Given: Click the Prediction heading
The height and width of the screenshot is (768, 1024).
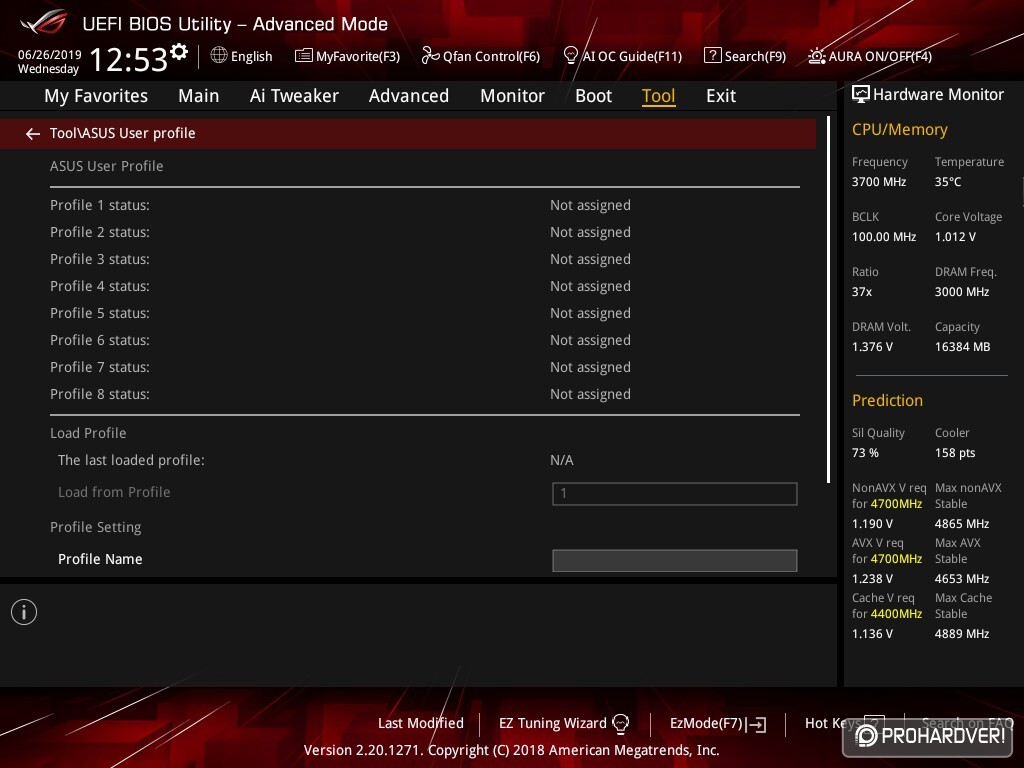Looking at the screenshot, I should 887,400.
